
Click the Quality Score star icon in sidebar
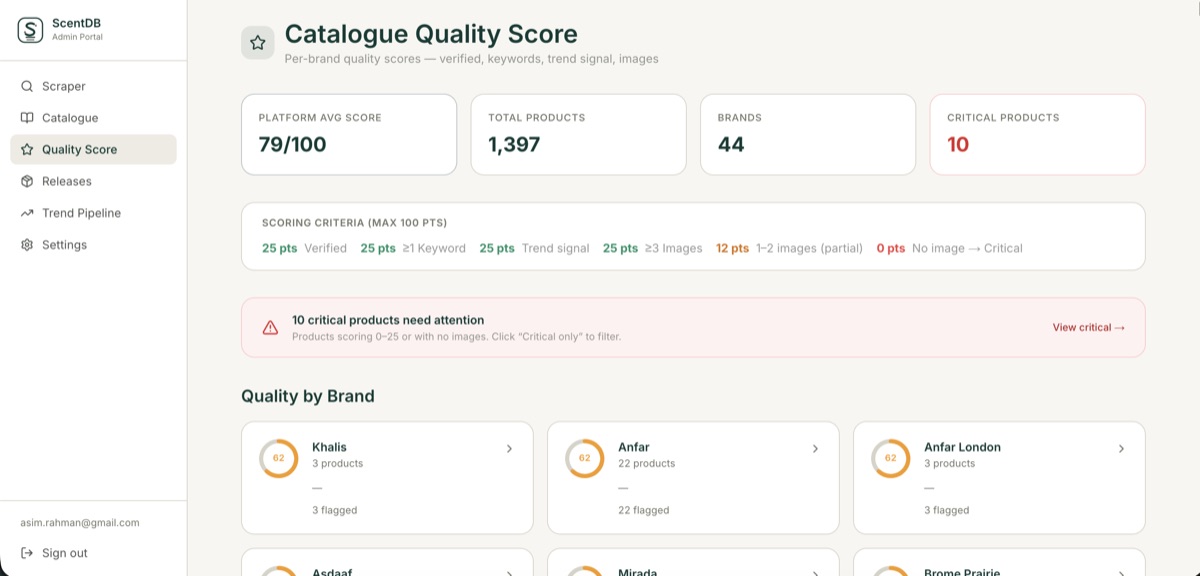pos(27,149)
